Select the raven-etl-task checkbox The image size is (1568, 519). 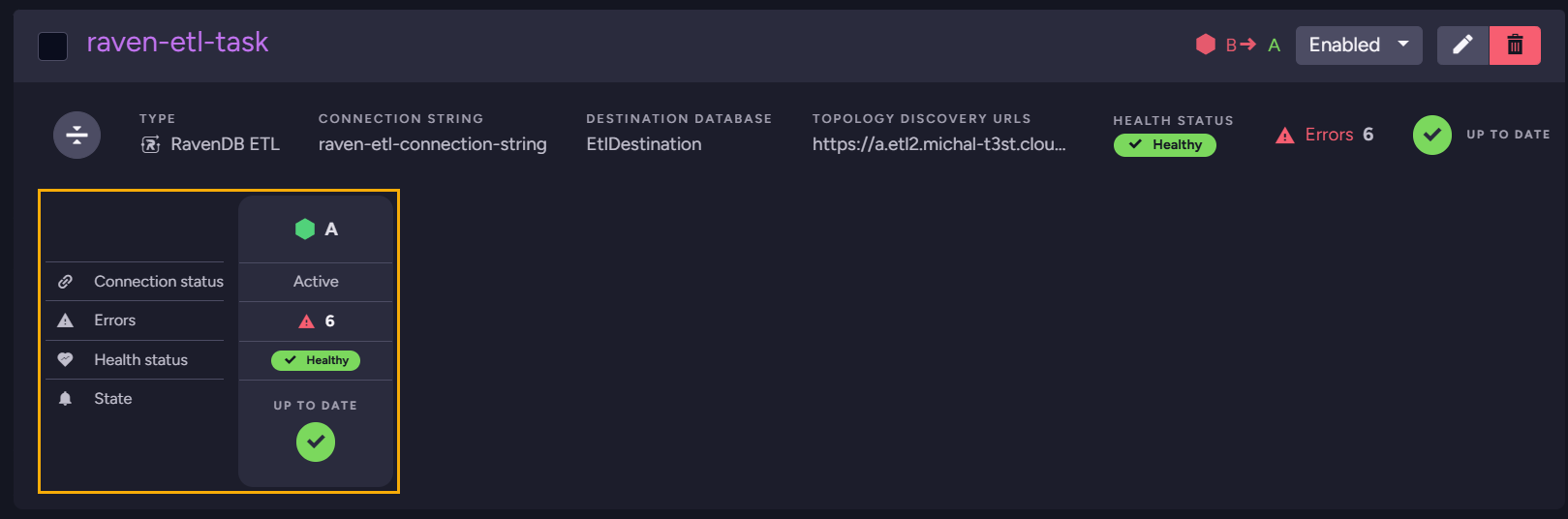[x=52, y=46]
